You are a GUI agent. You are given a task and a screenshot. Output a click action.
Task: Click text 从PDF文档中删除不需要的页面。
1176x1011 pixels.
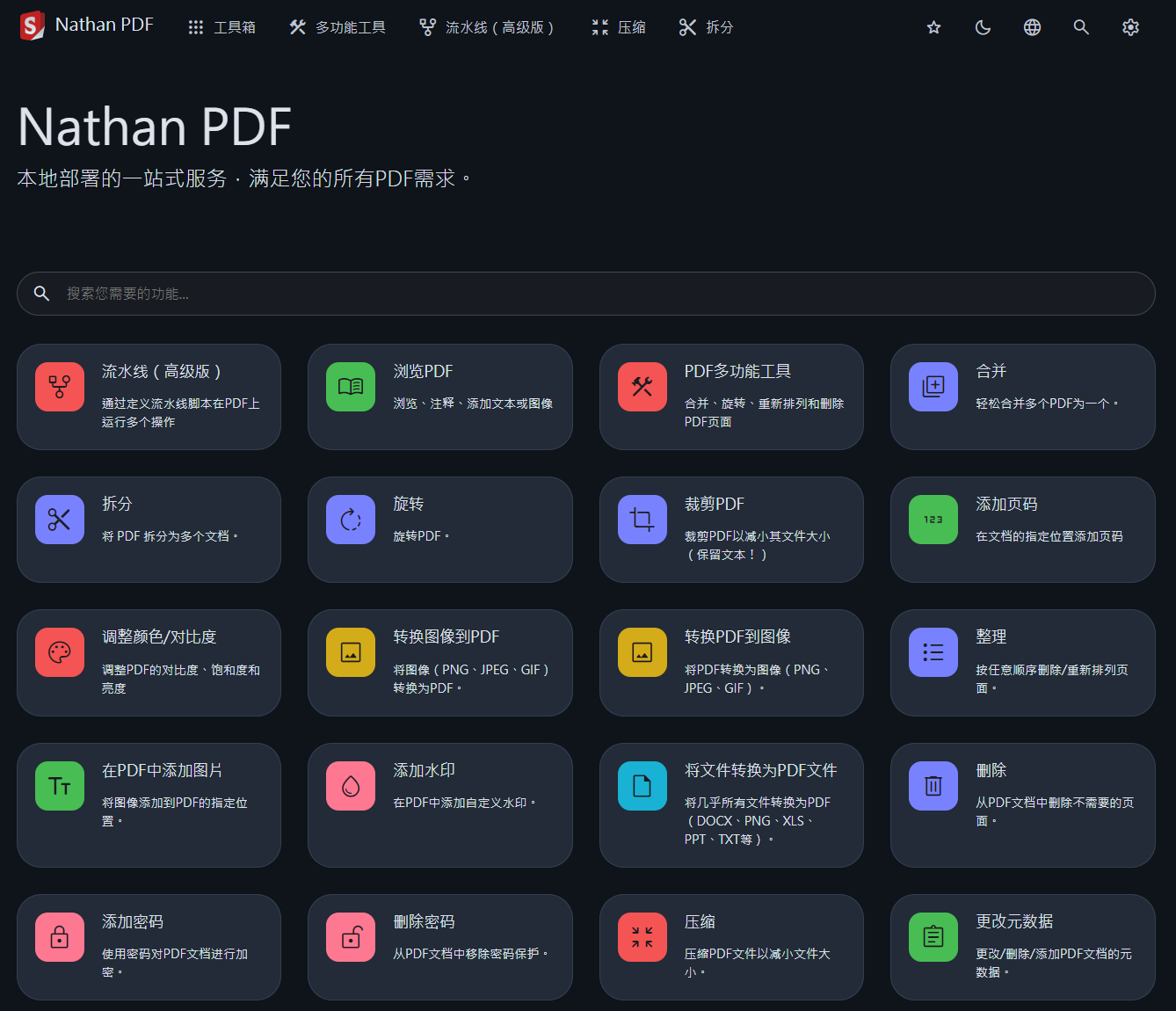[1055, 811]
